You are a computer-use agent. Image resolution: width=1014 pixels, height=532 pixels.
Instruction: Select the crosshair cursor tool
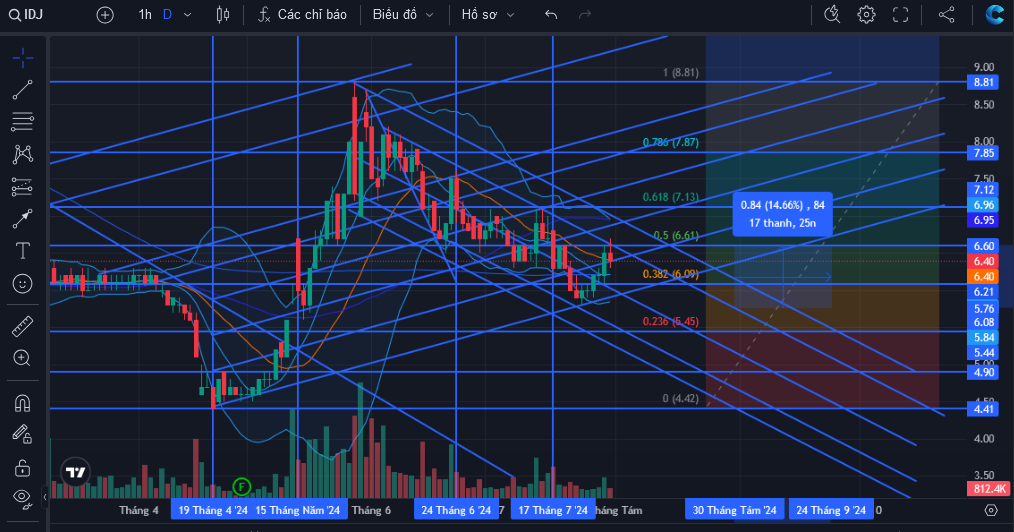tap(23, 58)
